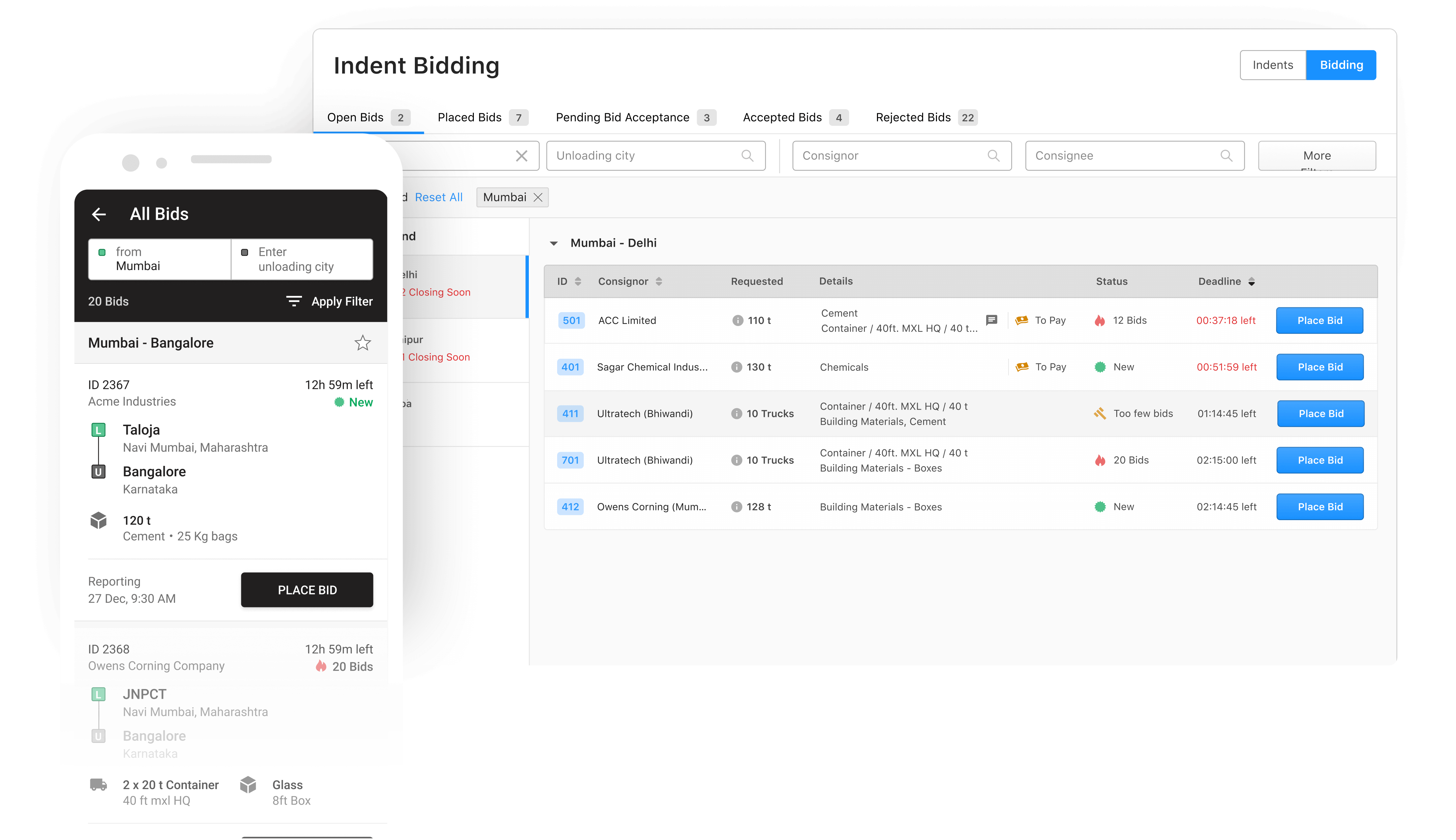Collapse the Mumbai - Delhi group
The height and width of the screenshot is (840, 1456).
554,243
